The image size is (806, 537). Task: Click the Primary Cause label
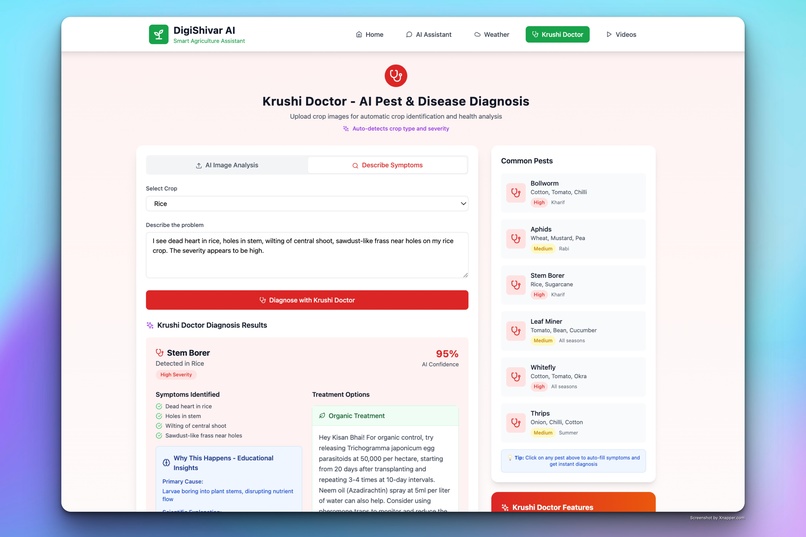coord(182,482)
